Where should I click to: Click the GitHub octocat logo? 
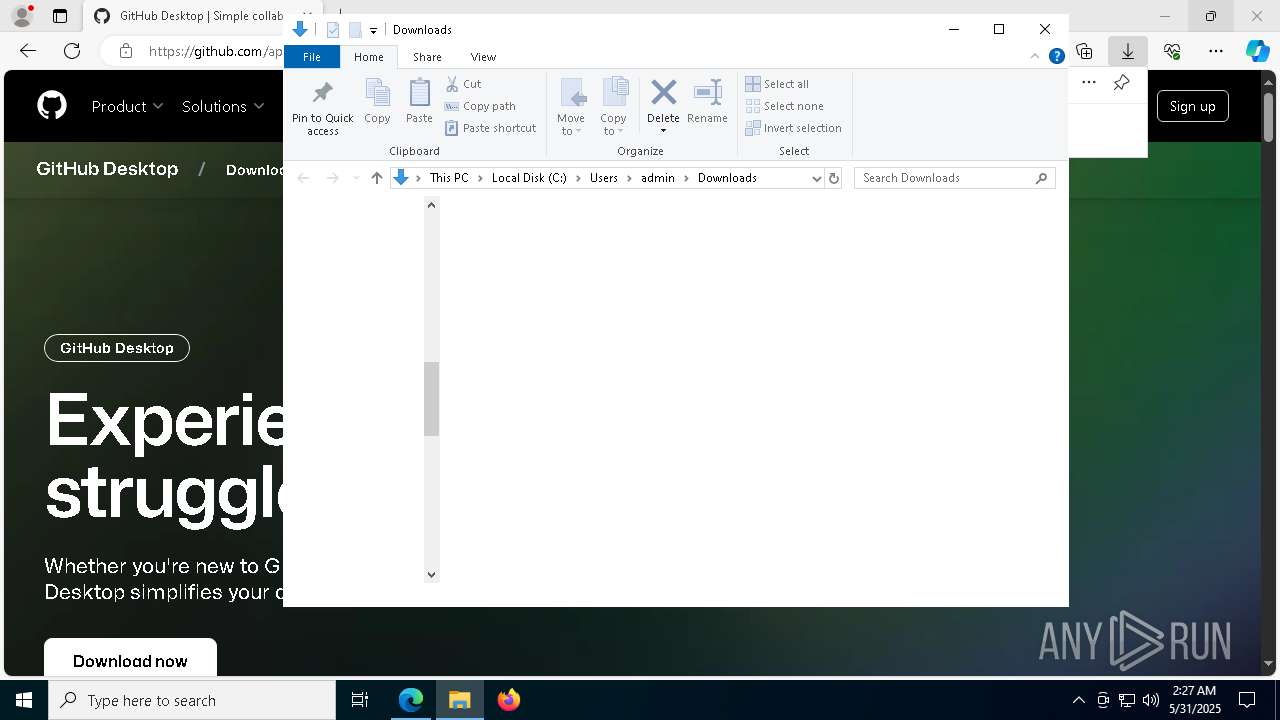point(52,106)
